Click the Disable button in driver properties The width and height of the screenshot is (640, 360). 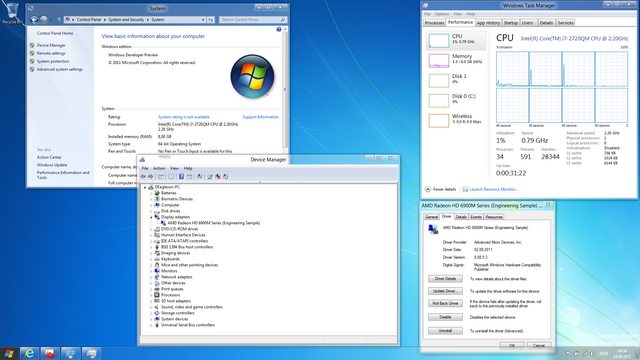point(445,317)
